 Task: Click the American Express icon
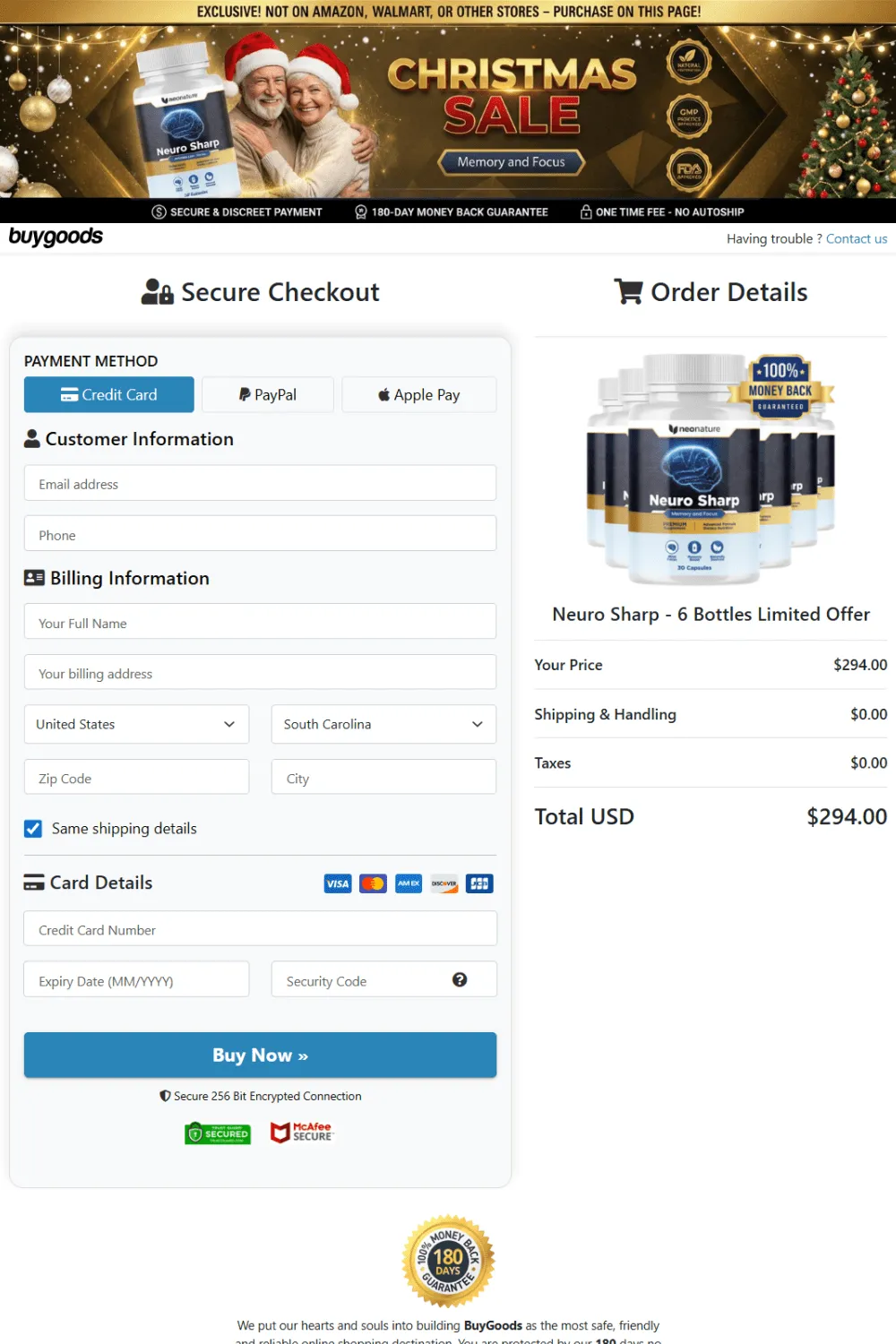coord(409,883)
